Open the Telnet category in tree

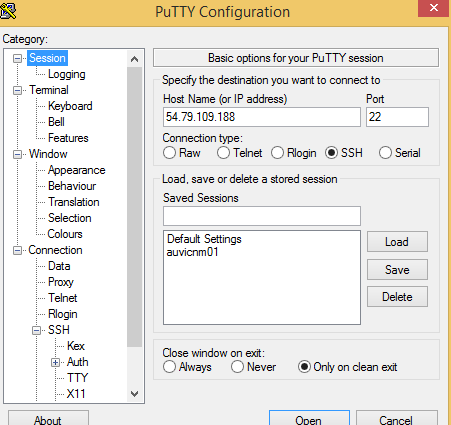click(x=62, y=298)
